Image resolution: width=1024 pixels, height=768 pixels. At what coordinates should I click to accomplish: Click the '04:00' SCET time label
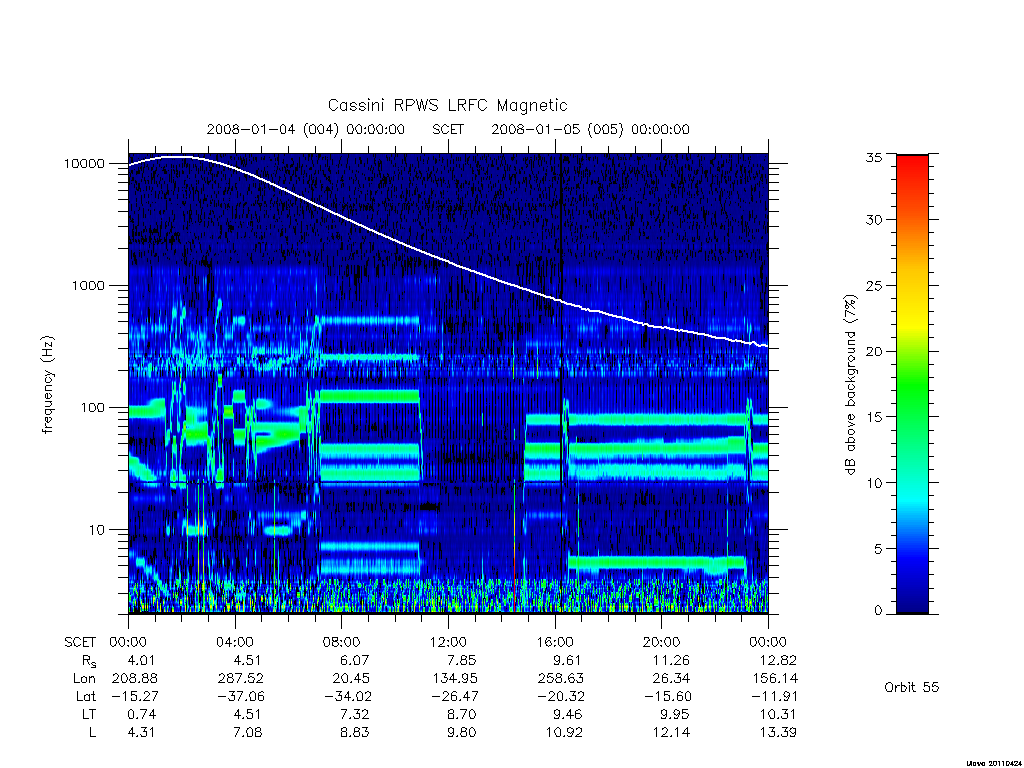click(x=235, y=642)
